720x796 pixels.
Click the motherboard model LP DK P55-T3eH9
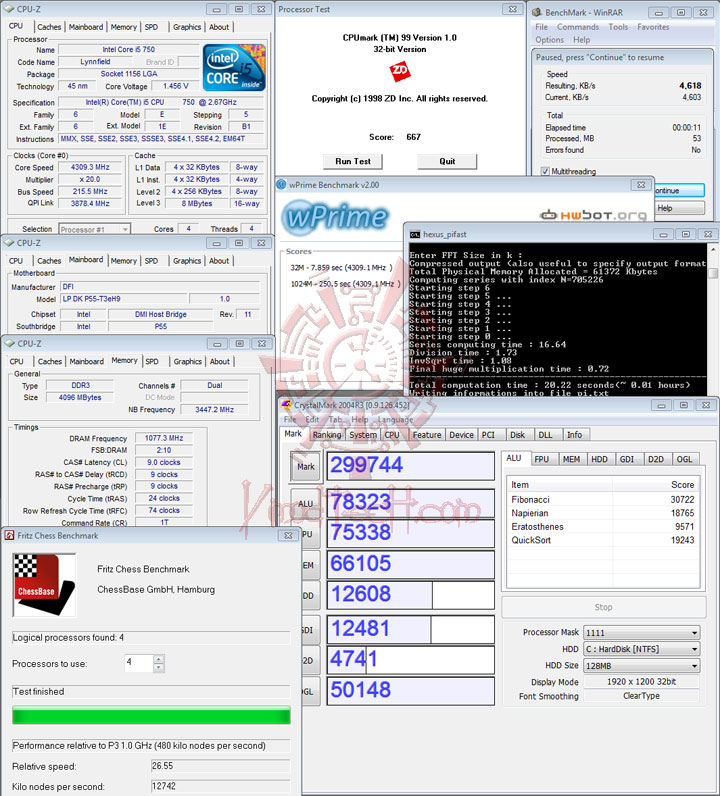[x=123, y=299]
